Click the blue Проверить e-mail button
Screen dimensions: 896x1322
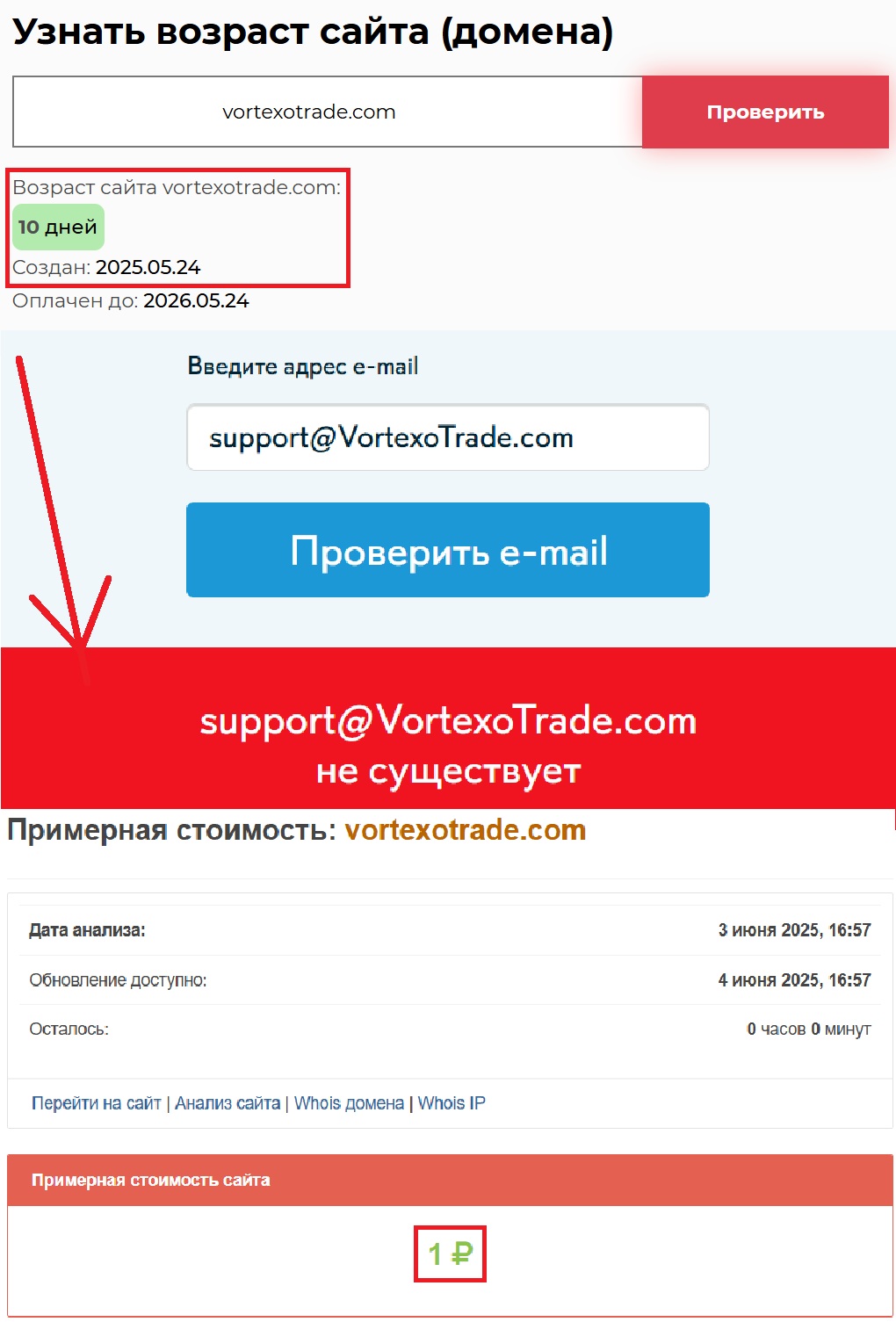[x=448, y=550]
